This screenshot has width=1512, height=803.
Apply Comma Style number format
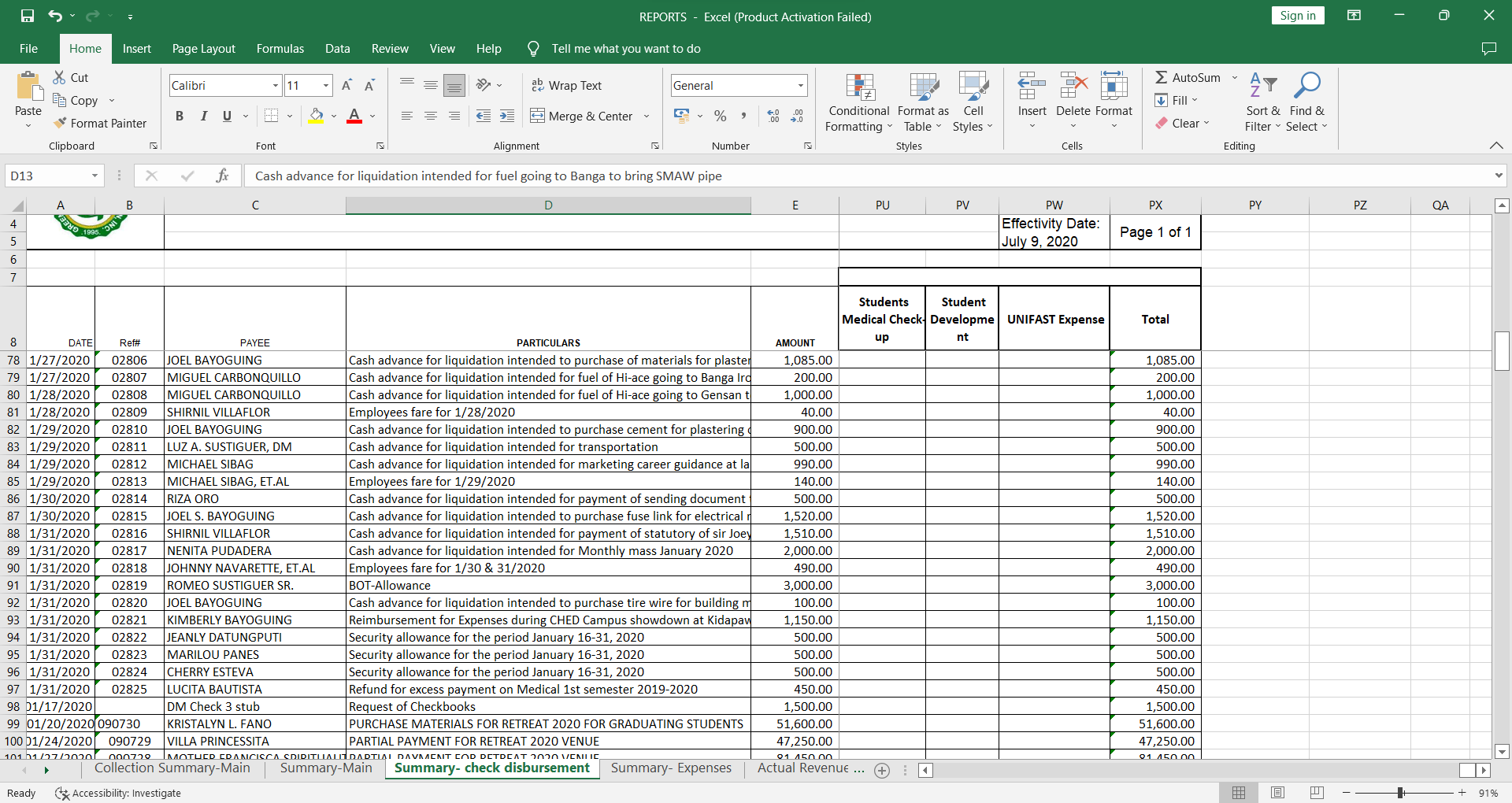pyautogui.click(x=743, y=116)
